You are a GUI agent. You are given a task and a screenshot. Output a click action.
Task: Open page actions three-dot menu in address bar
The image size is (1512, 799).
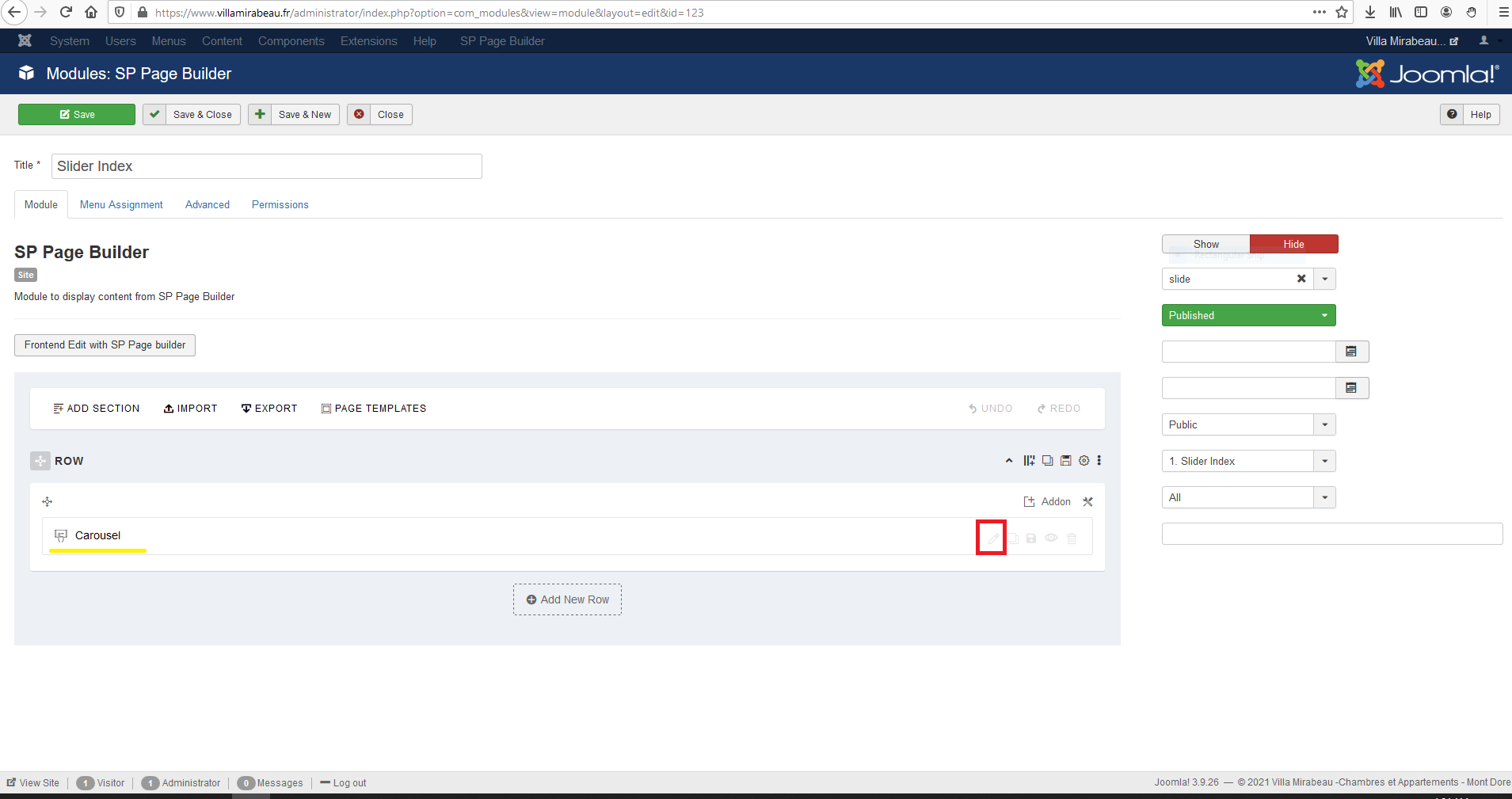(x=1319, y=12)
